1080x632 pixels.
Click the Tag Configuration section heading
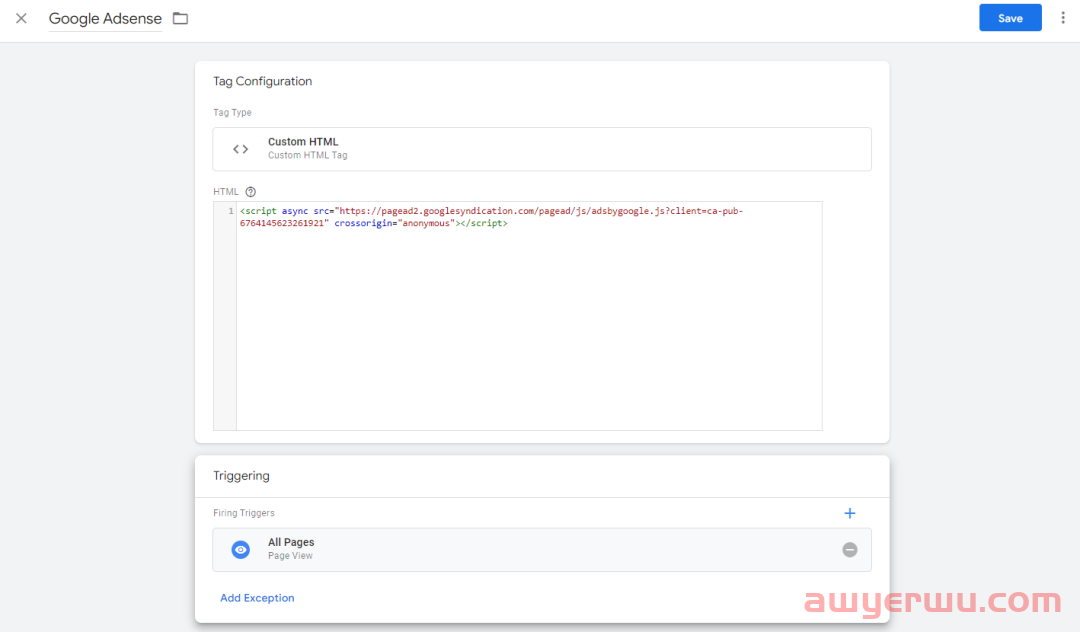coord(263,81)
